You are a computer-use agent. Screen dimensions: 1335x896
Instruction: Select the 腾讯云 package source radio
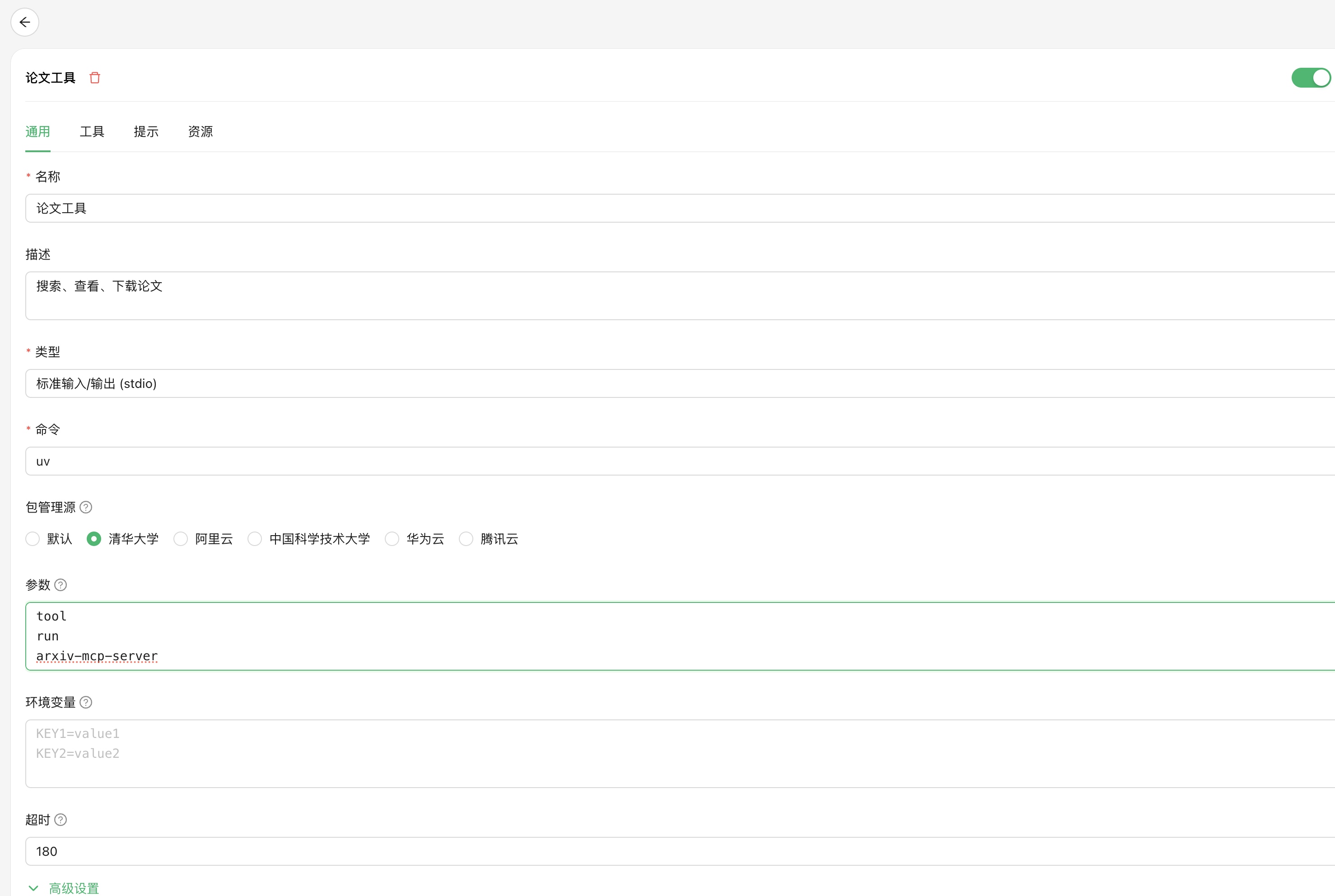tap(467, 539)
